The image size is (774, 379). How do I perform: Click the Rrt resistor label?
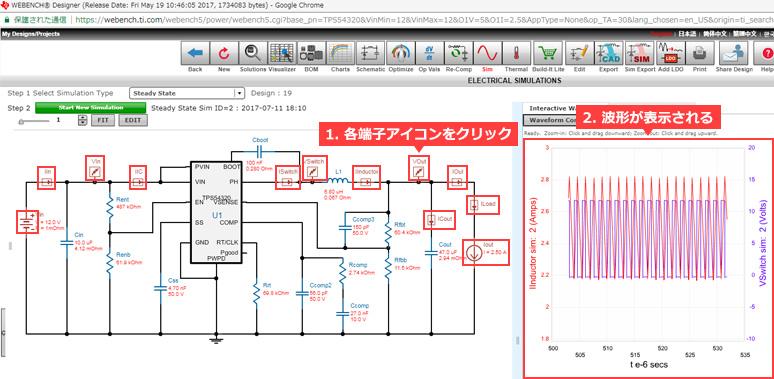tap(267, 285)
